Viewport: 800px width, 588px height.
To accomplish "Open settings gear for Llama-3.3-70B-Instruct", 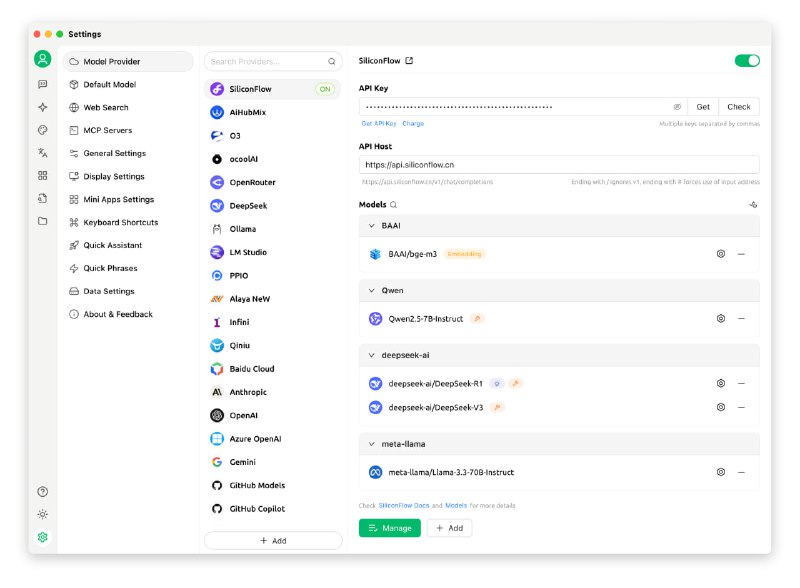I will tap(721, 472).
